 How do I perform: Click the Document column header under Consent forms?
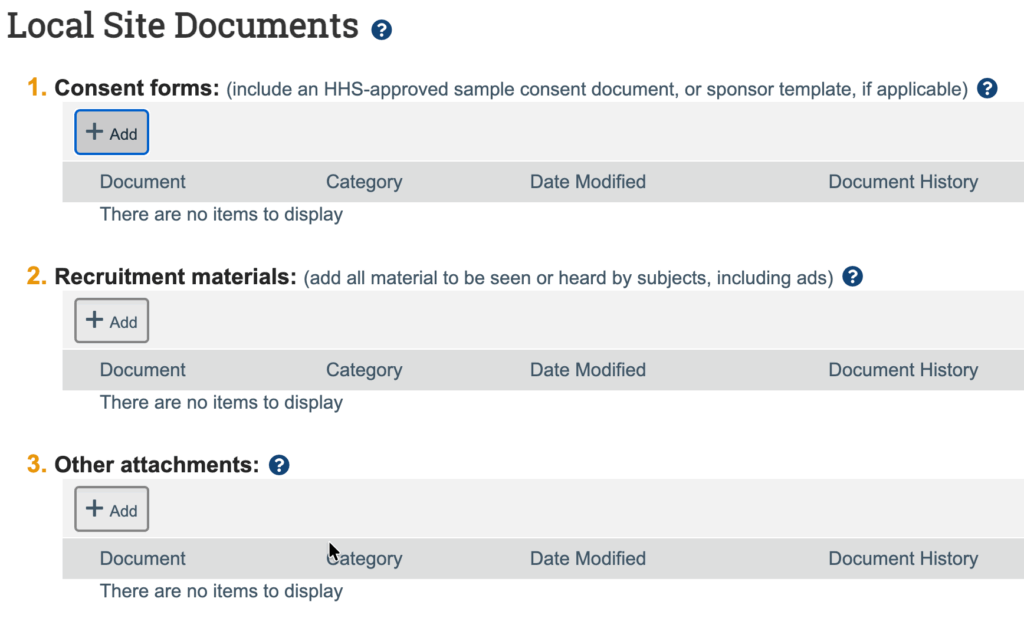pos(142,181)
